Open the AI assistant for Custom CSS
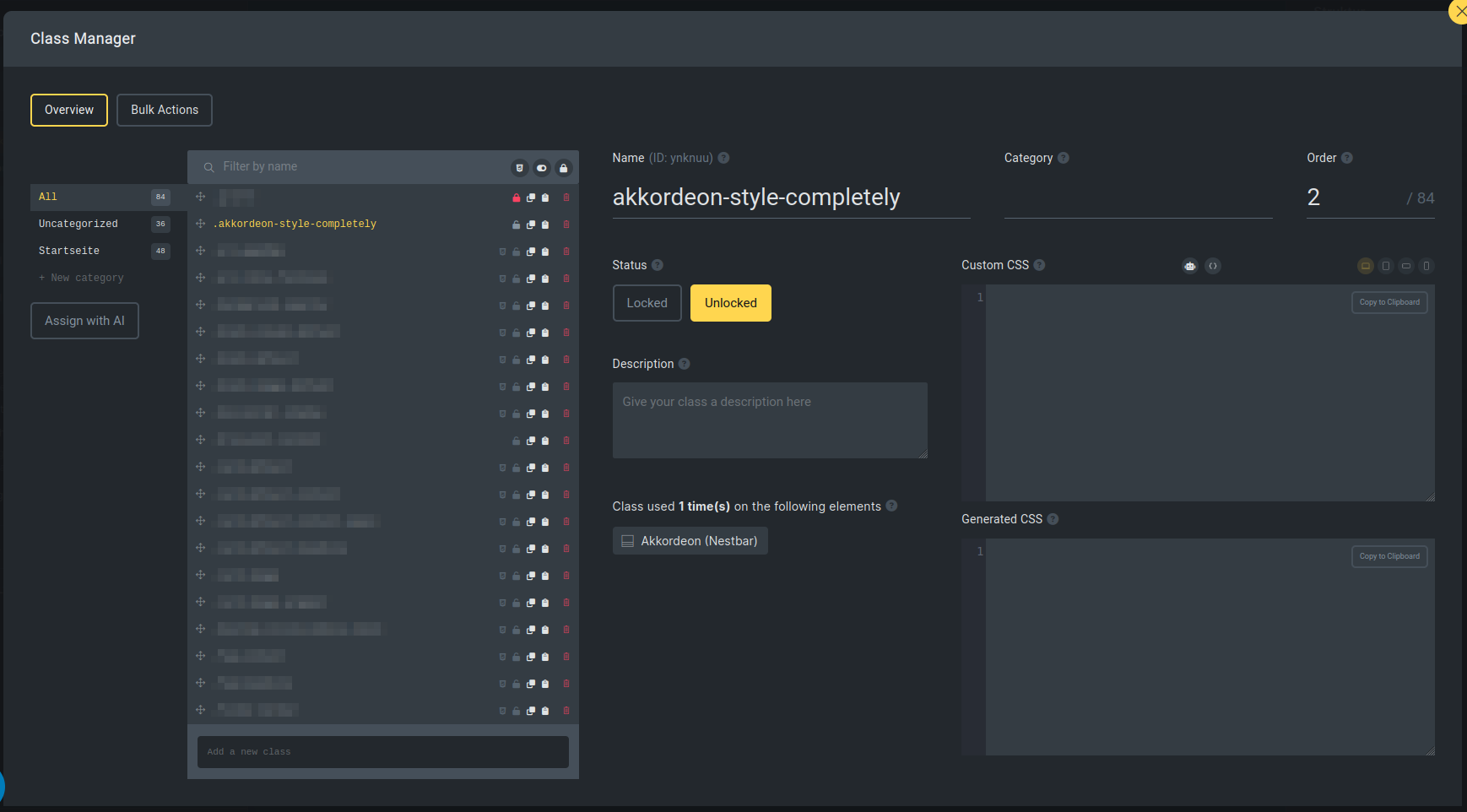The image size is (1467, 812). tap(1190, 266)
